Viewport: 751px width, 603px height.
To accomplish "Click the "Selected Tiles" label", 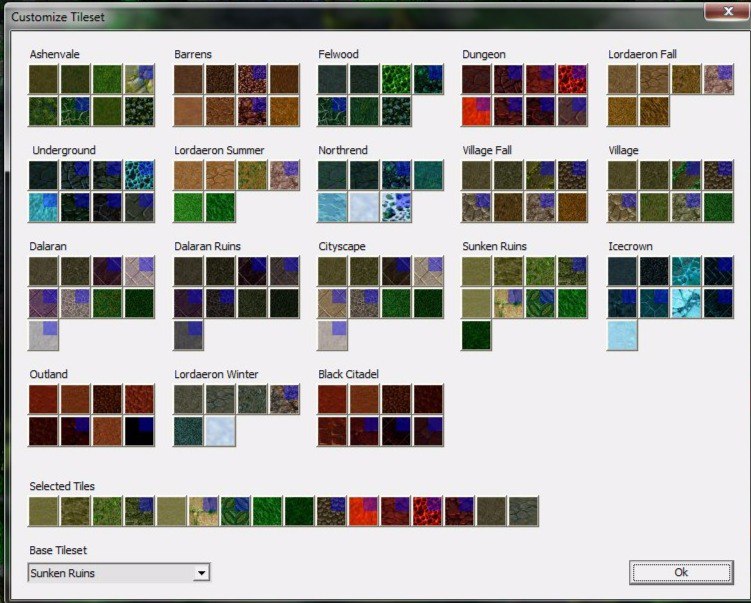I will [x=62, y=486].
